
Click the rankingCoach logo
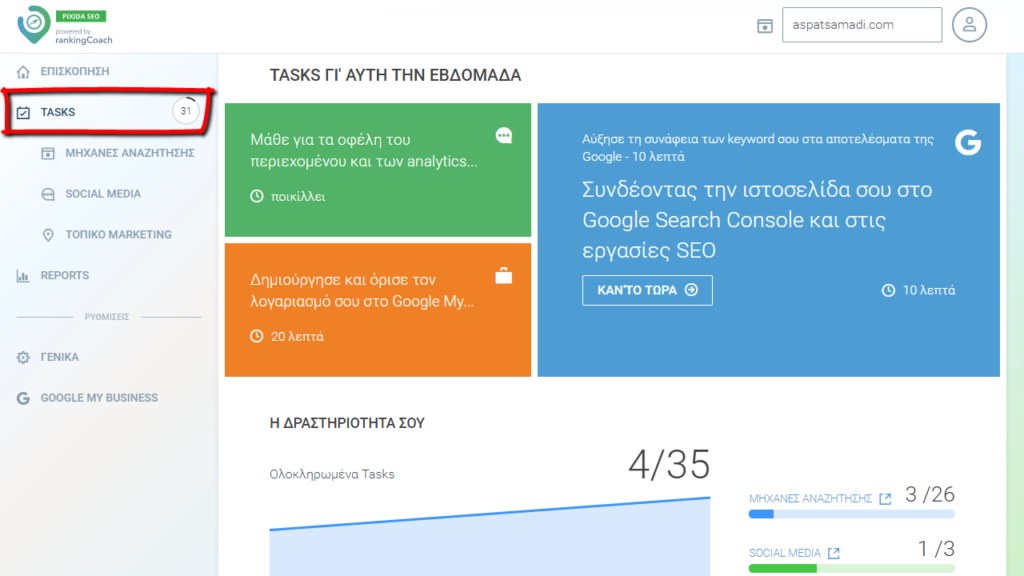pyautogui.click(x=64, y=25)
